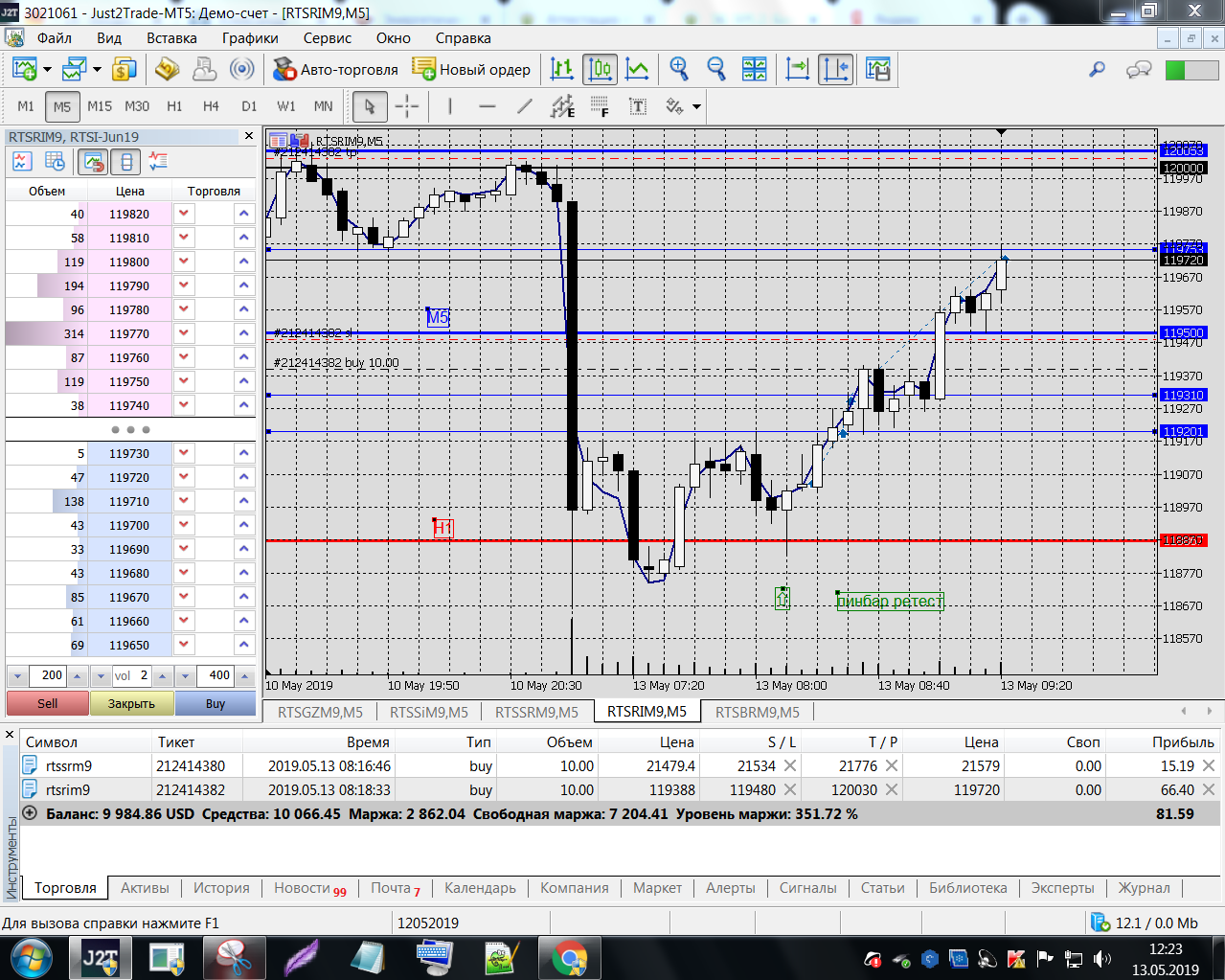Image resolution: width=1225 pixels, height=980 pixels.
Task: Tile chart windows
Action: (755, 69)
